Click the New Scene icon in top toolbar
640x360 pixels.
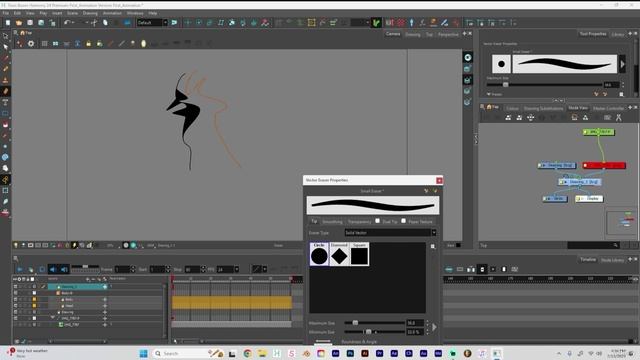tap(7, 23)
